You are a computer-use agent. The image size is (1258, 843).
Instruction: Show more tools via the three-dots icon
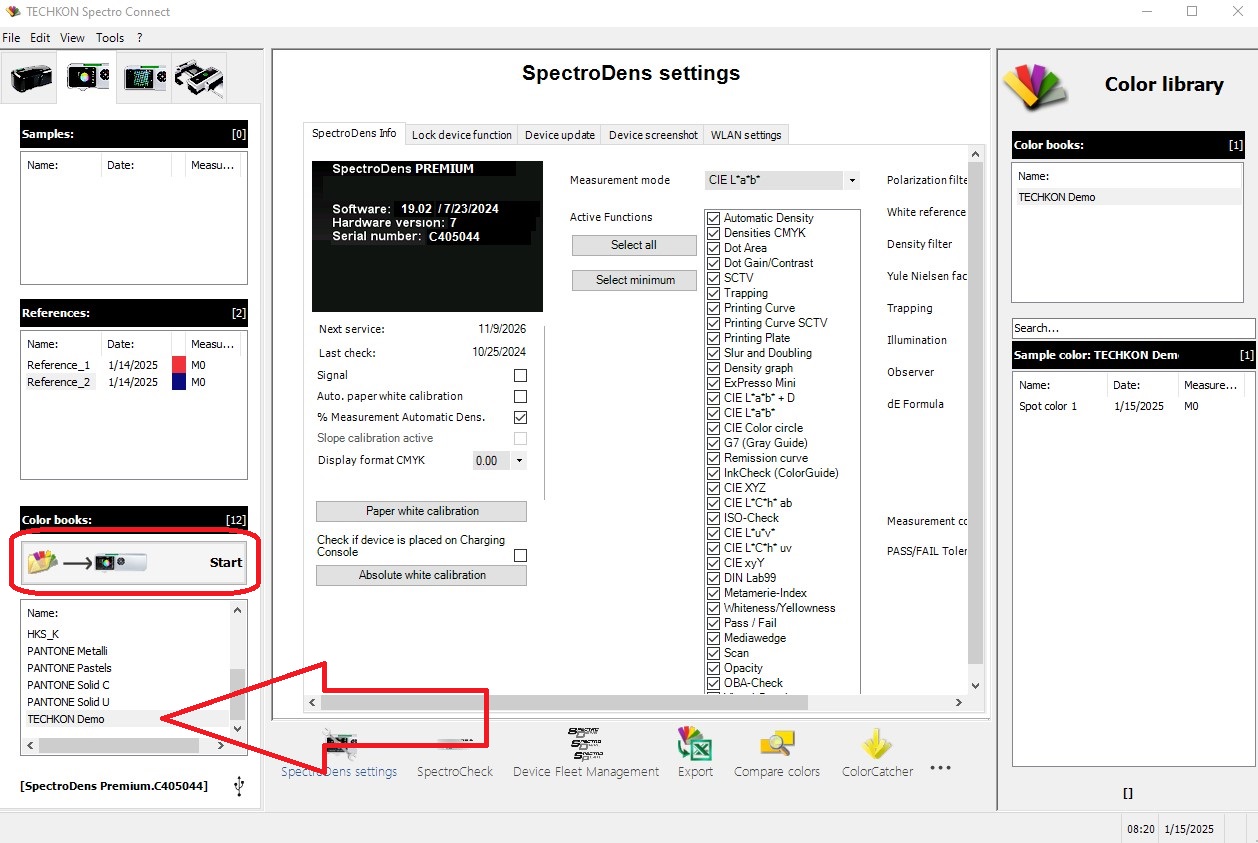[x=939, y=768]
